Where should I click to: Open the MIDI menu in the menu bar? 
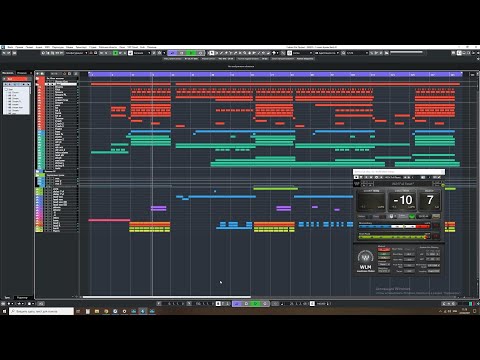pos(47,47)
